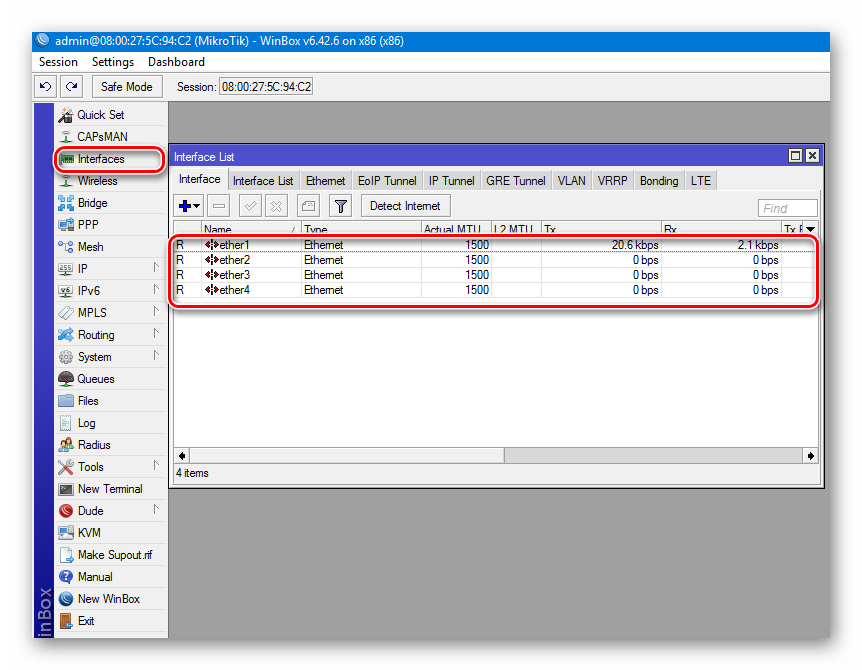Open the Wireless sidebar item
The height and width of the screenshot is (670, 862).
[x=111, y=181]
